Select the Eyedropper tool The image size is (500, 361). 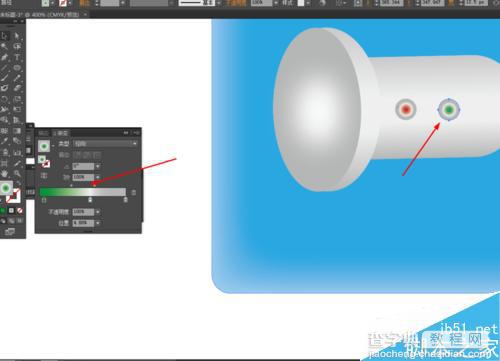tap(5, 141)
